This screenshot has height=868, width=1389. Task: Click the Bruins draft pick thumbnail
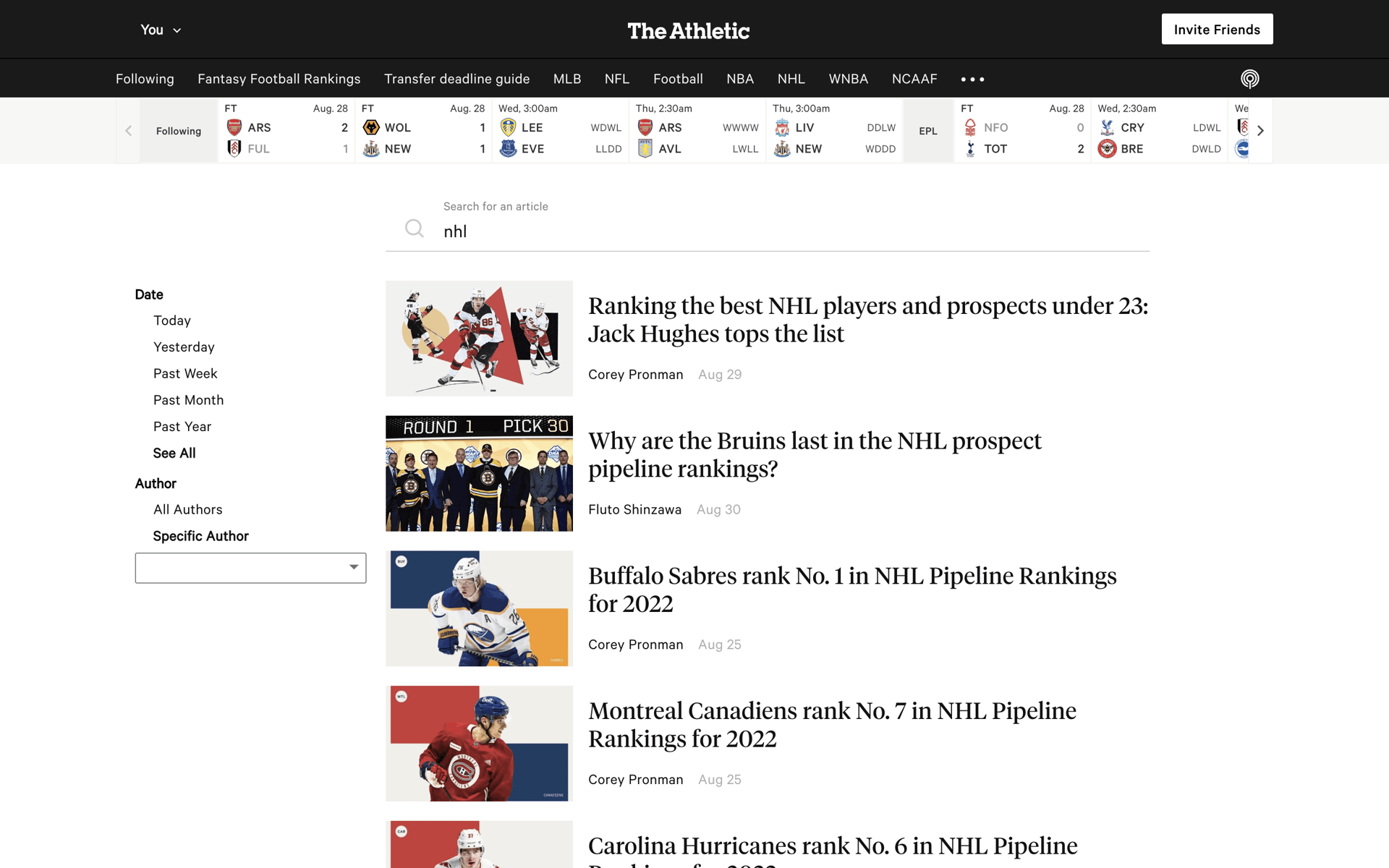[479, 474]
